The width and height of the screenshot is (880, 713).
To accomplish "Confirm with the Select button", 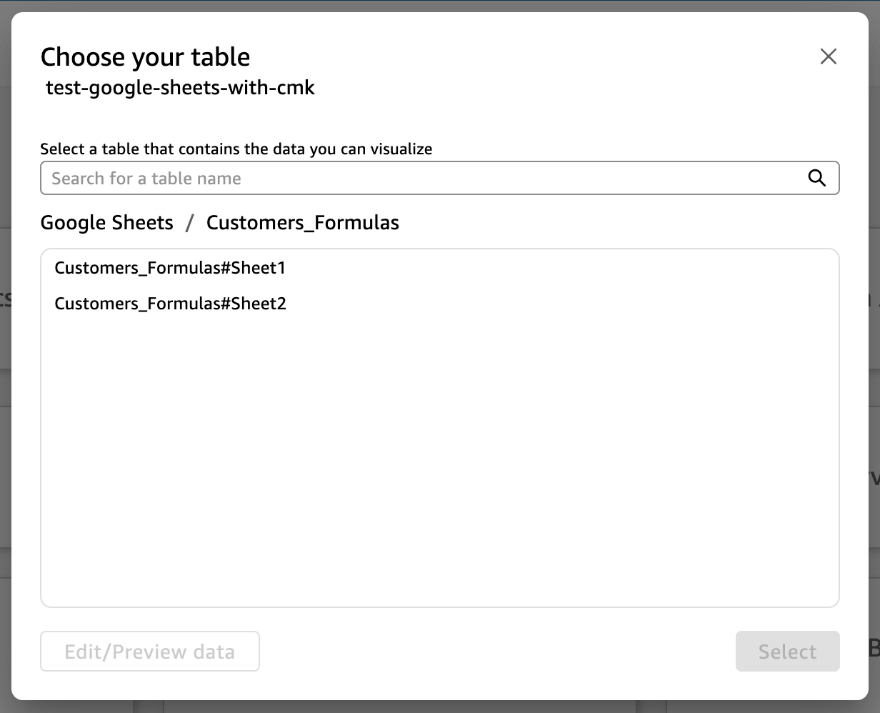I will [787, 651].
